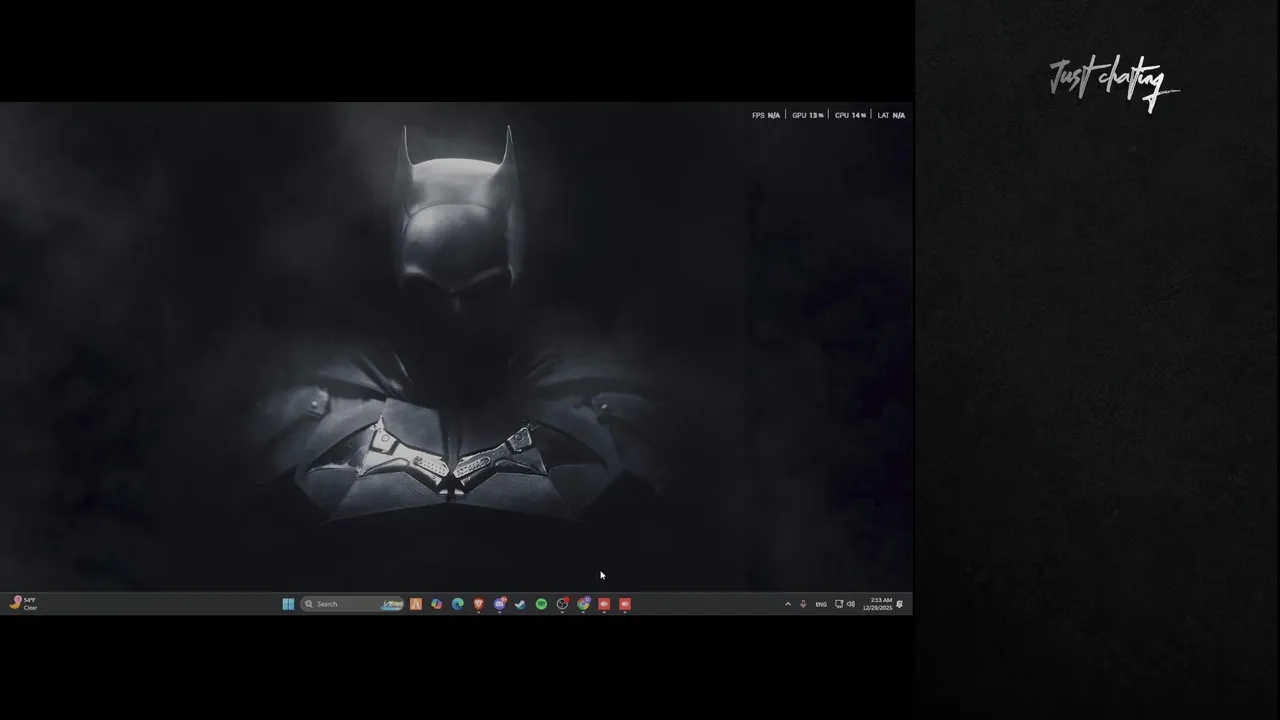
Task: Click the GPU 13% overlay readout
Action: coord(808,115)
